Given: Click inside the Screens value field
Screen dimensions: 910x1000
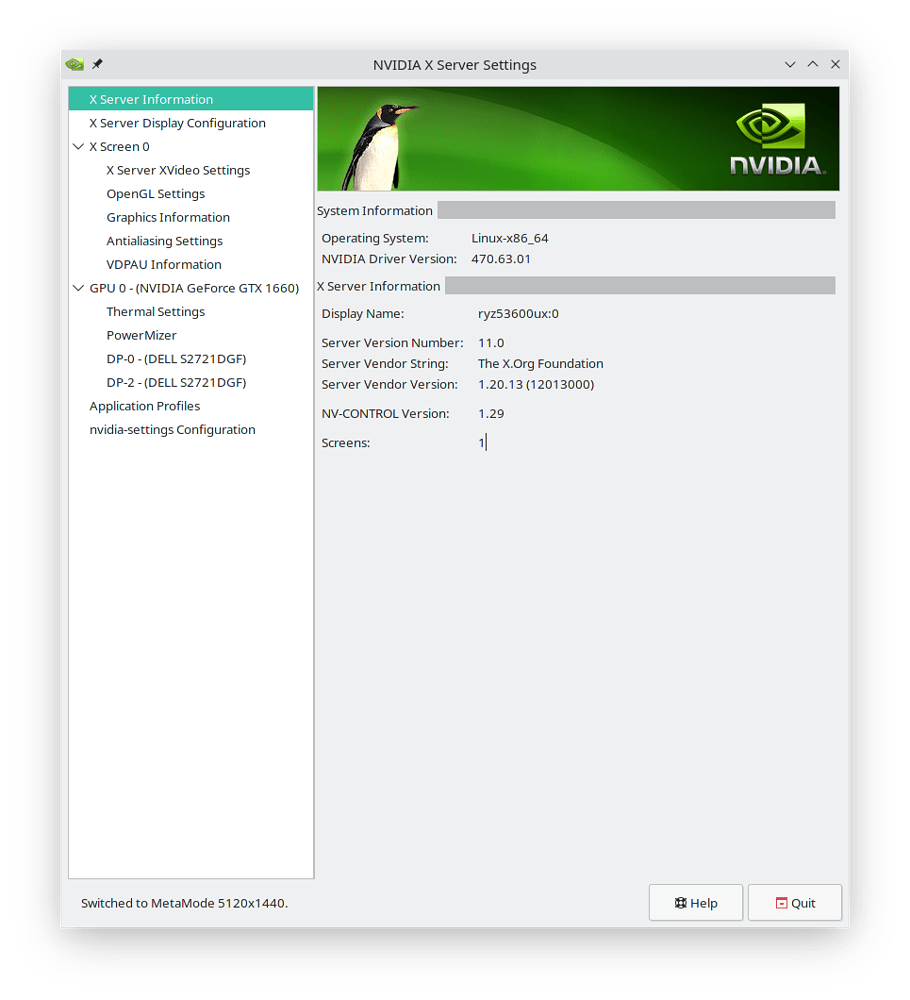Looking at the screenshot, I should 480,442.
